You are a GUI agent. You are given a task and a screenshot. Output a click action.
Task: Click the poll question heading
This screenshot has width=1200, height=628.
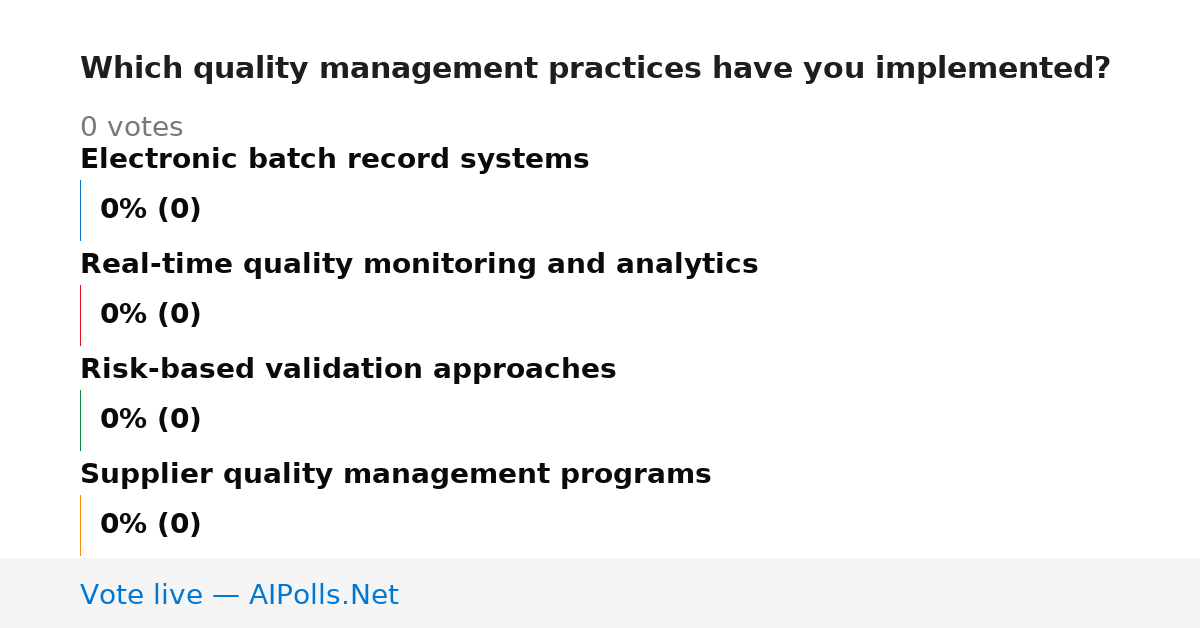pyautogui.click(x=595, y=69)
